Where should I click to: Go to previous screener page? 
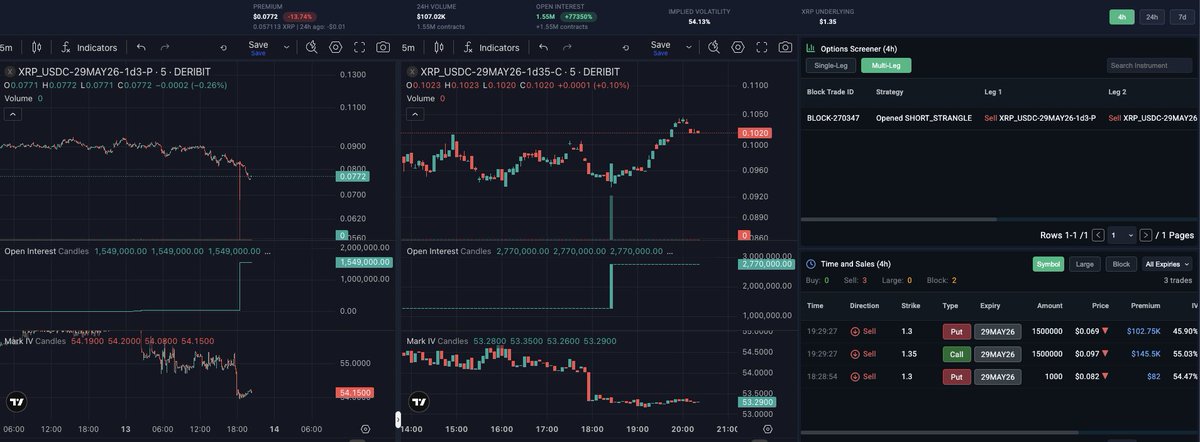[x=1098, y=235]
